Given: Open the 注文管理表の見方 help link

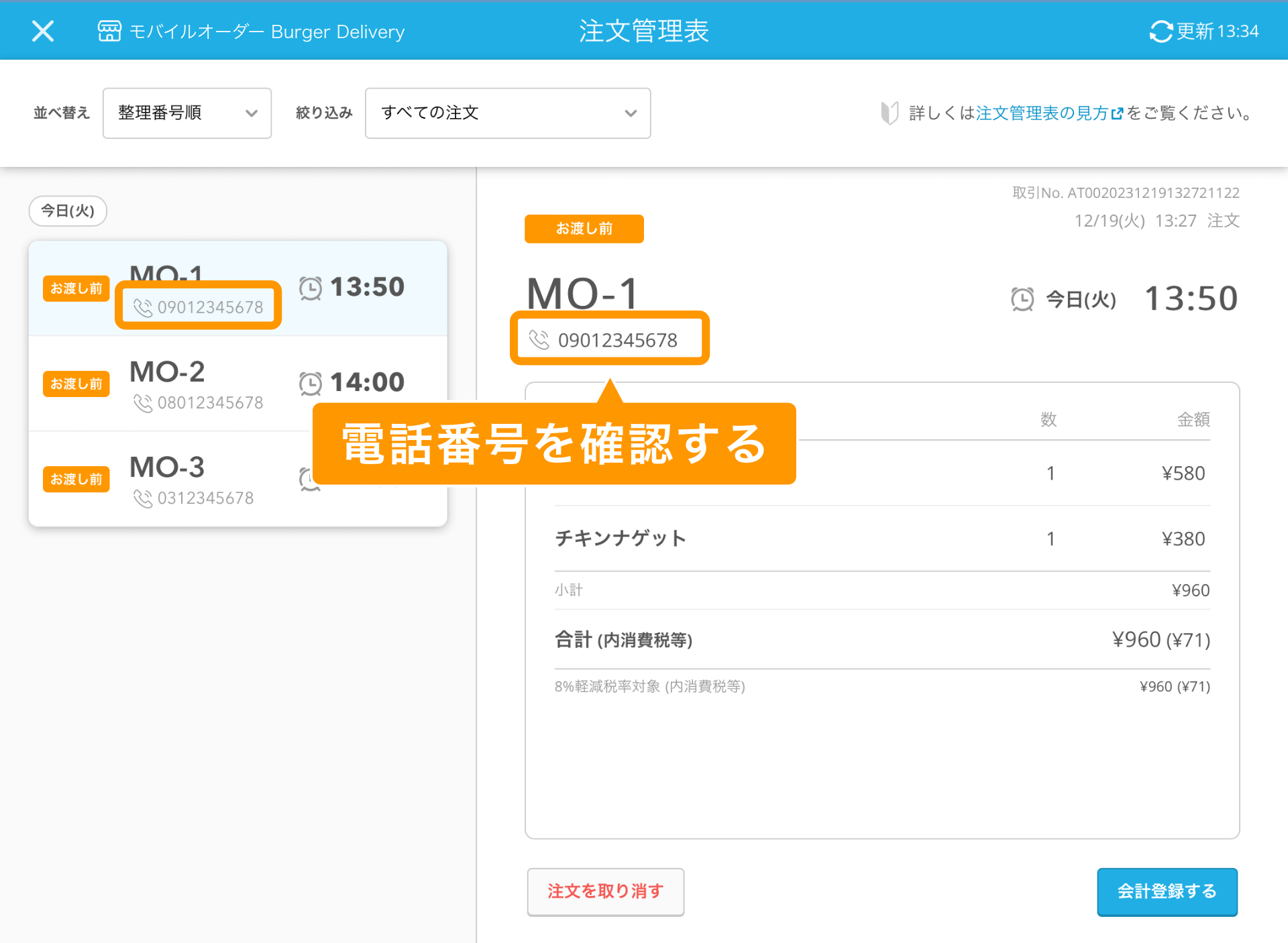Looking at the screenshot, I should (x=1049, y=113).
